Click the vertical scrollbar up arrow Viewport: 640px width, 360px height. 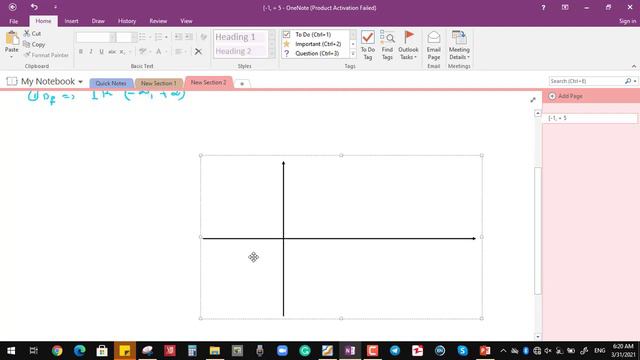538,113
